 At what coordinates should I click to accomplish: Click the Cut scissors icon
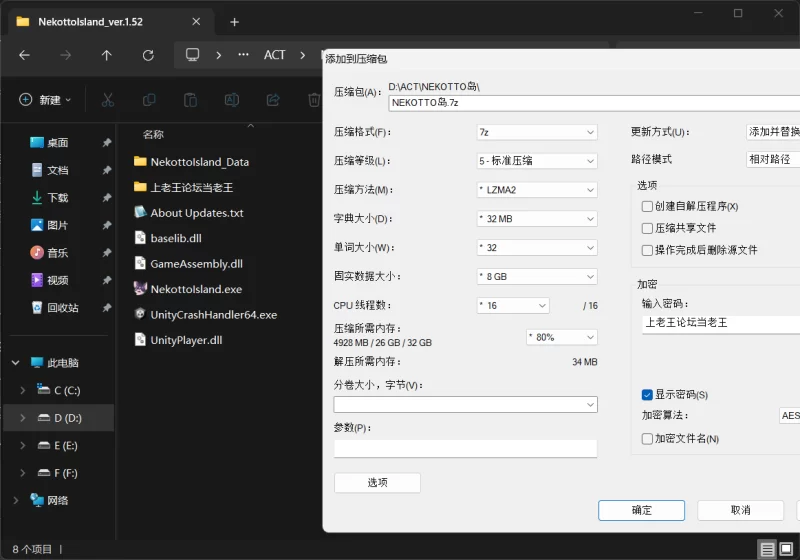point(108,99)
